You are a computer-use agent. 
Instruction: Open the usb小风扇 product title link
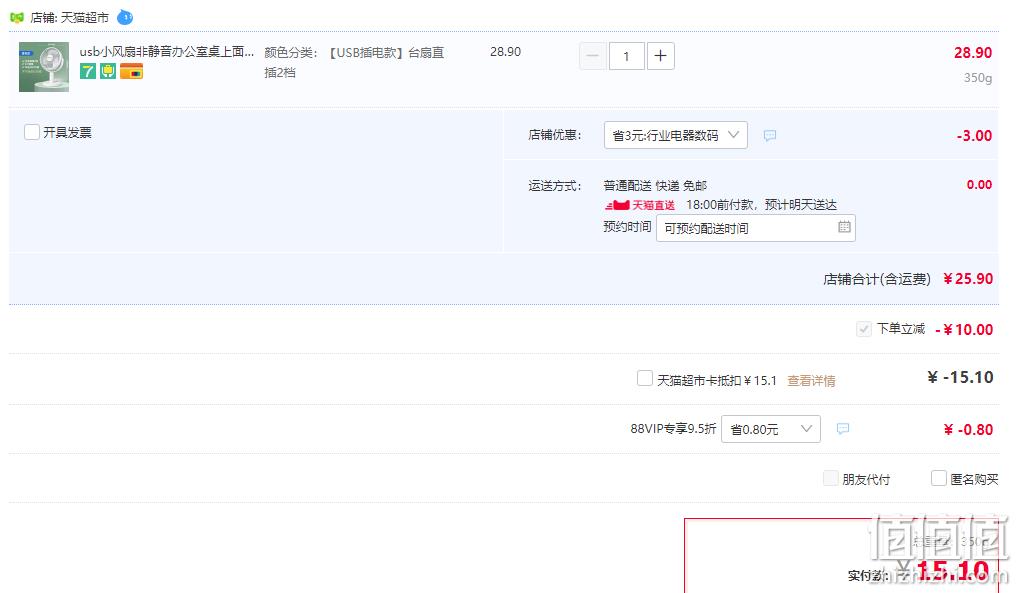[167, 51]
